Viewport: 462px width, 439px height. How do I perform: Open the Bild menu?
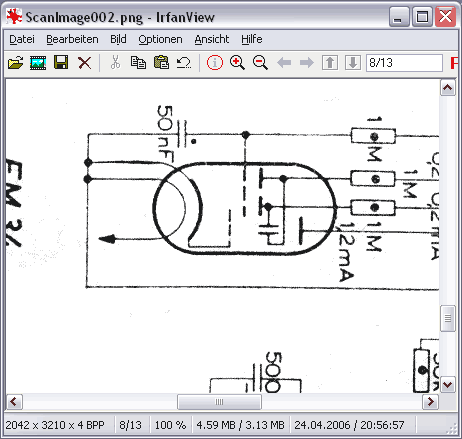pos(118,39)
